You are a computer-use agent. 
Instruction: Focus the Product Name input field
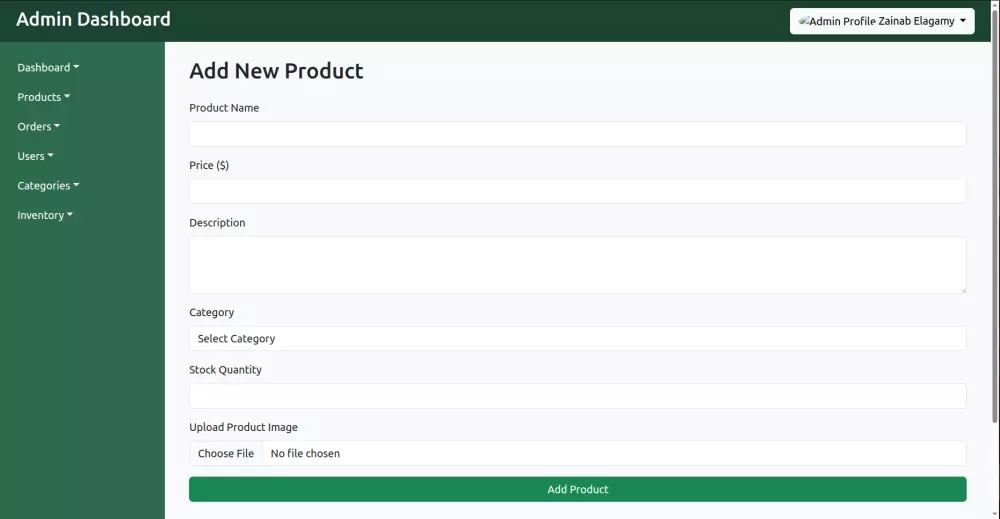577,134
